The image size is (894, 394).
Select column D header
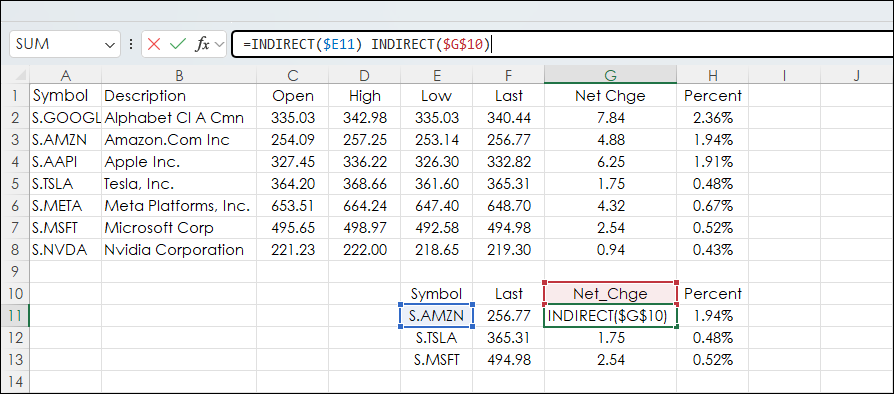pyautogui.click(x=364, y=75)
